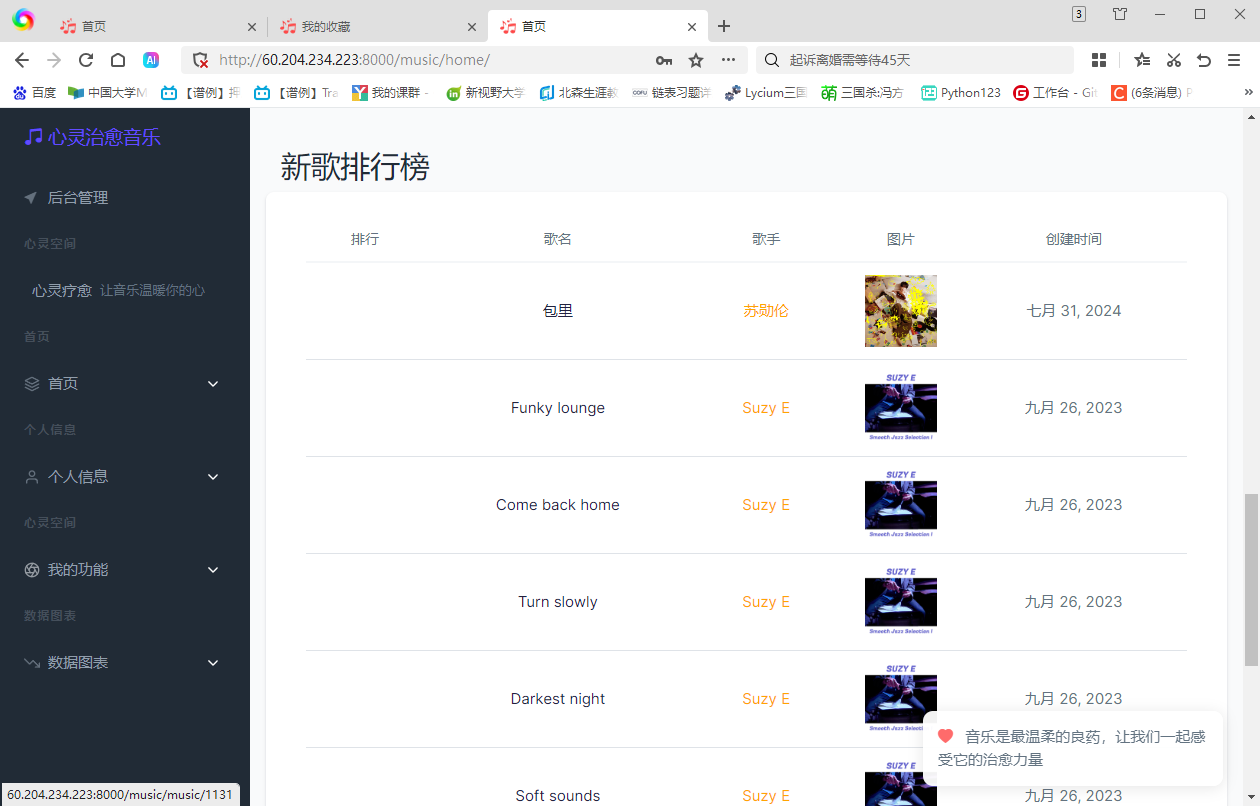Click the skin shirt icon in title bar
This screenshot has width=1260, height=806.
[1120, 14]
